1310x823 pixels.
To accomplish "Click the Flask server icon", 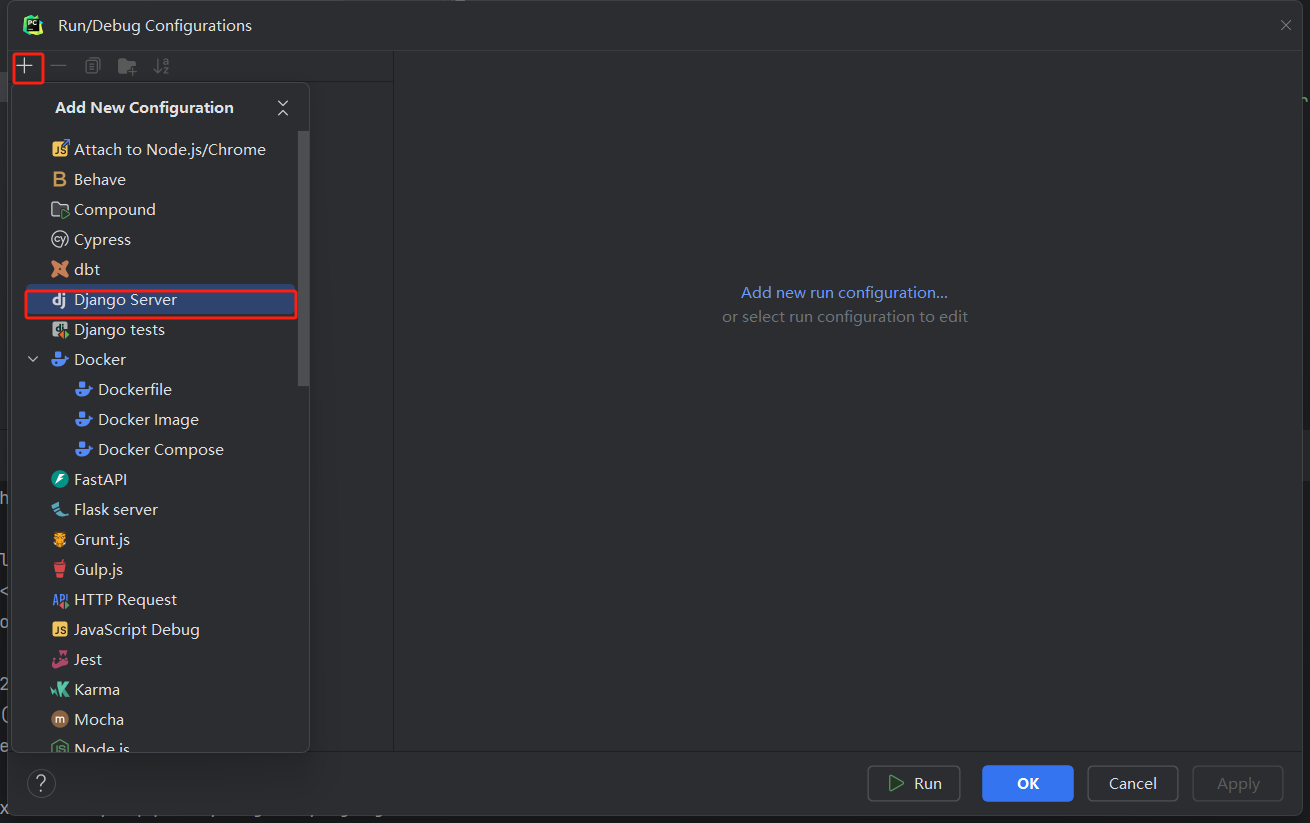I will tap(60, 509).
